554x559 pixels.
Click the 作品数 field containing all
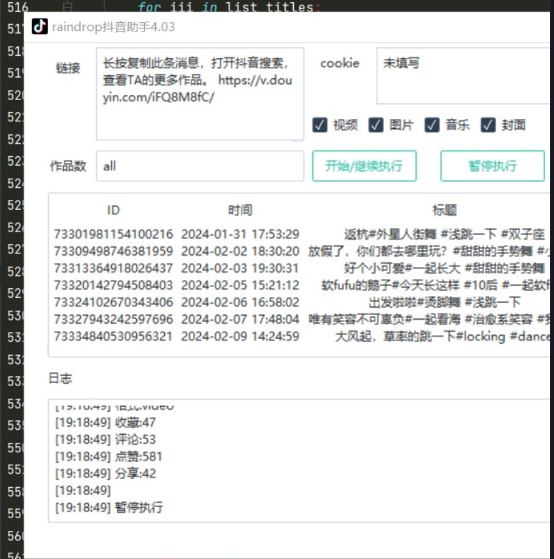click(x=200, y=166)
